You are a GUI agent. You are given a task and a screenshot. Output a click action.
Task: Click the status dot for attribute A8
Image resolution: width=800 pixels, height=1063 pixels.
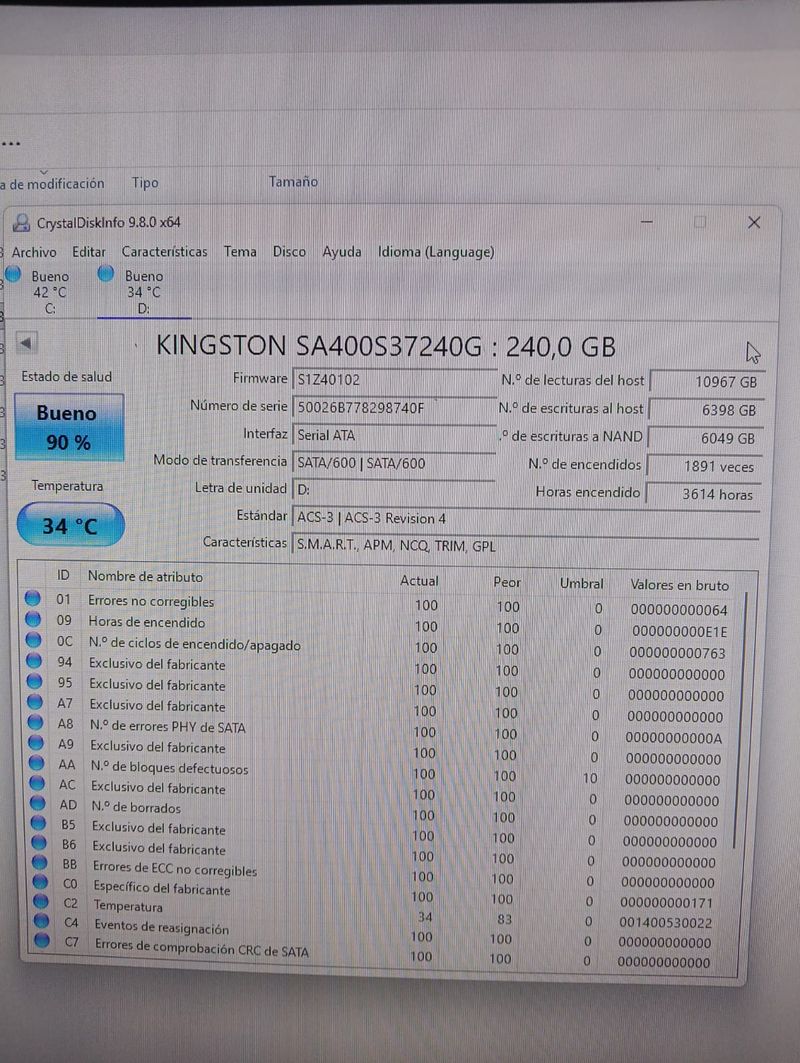[x=36, y=722]
